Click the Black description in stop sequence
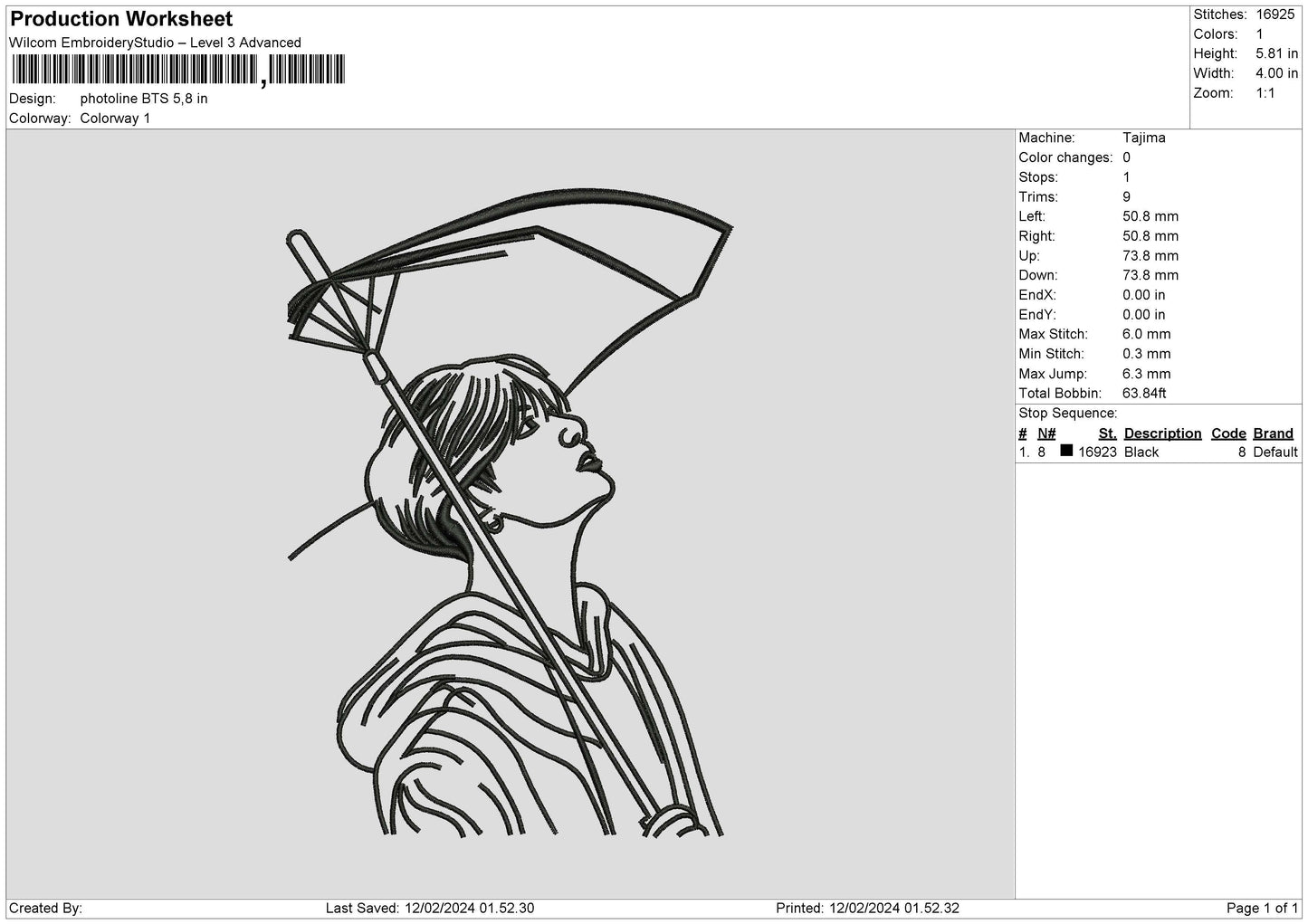The image size is (1308, 924). click(x=1141, y=452)
